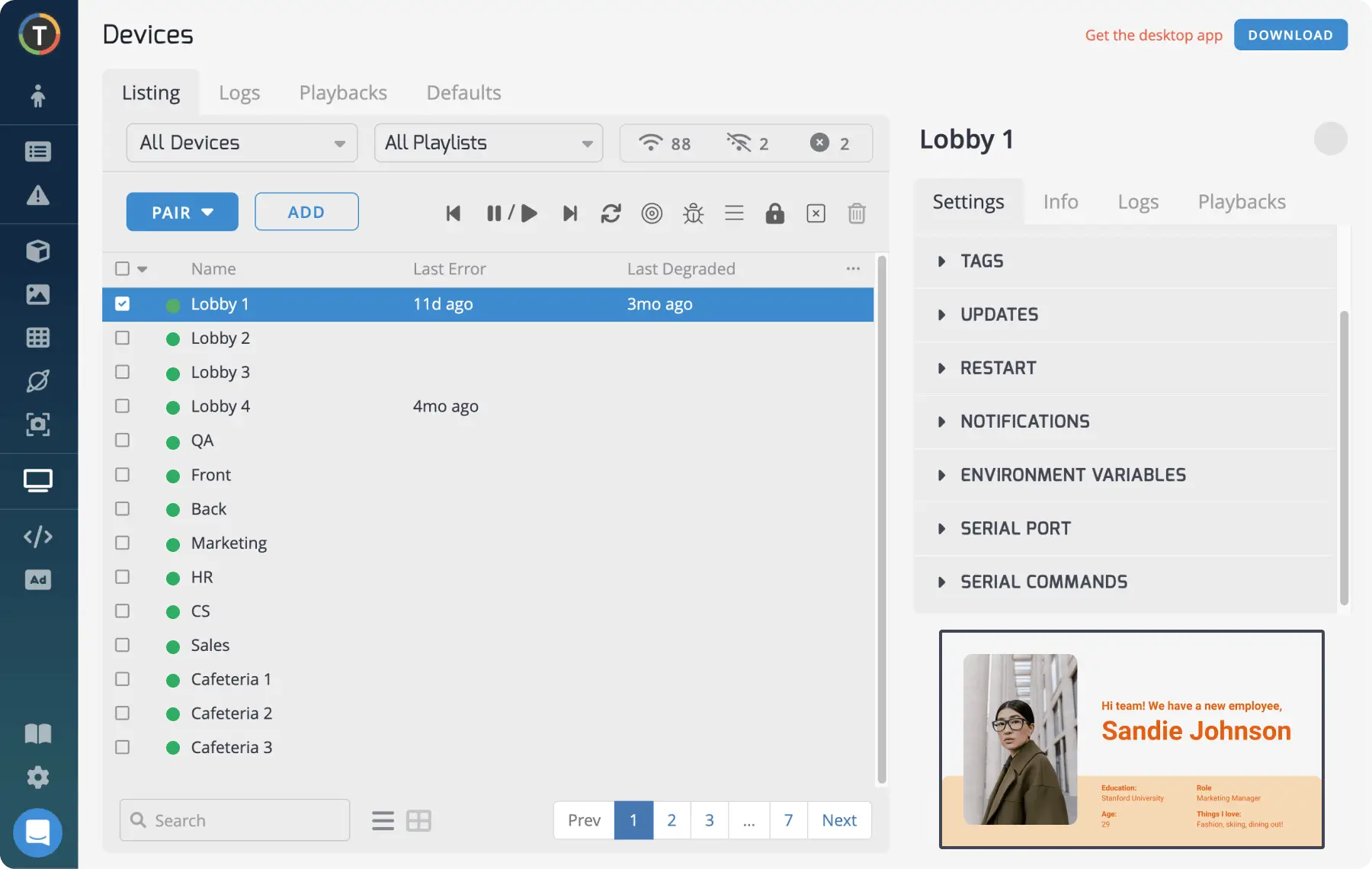Switch to grid view layout

tap(418, 820)
